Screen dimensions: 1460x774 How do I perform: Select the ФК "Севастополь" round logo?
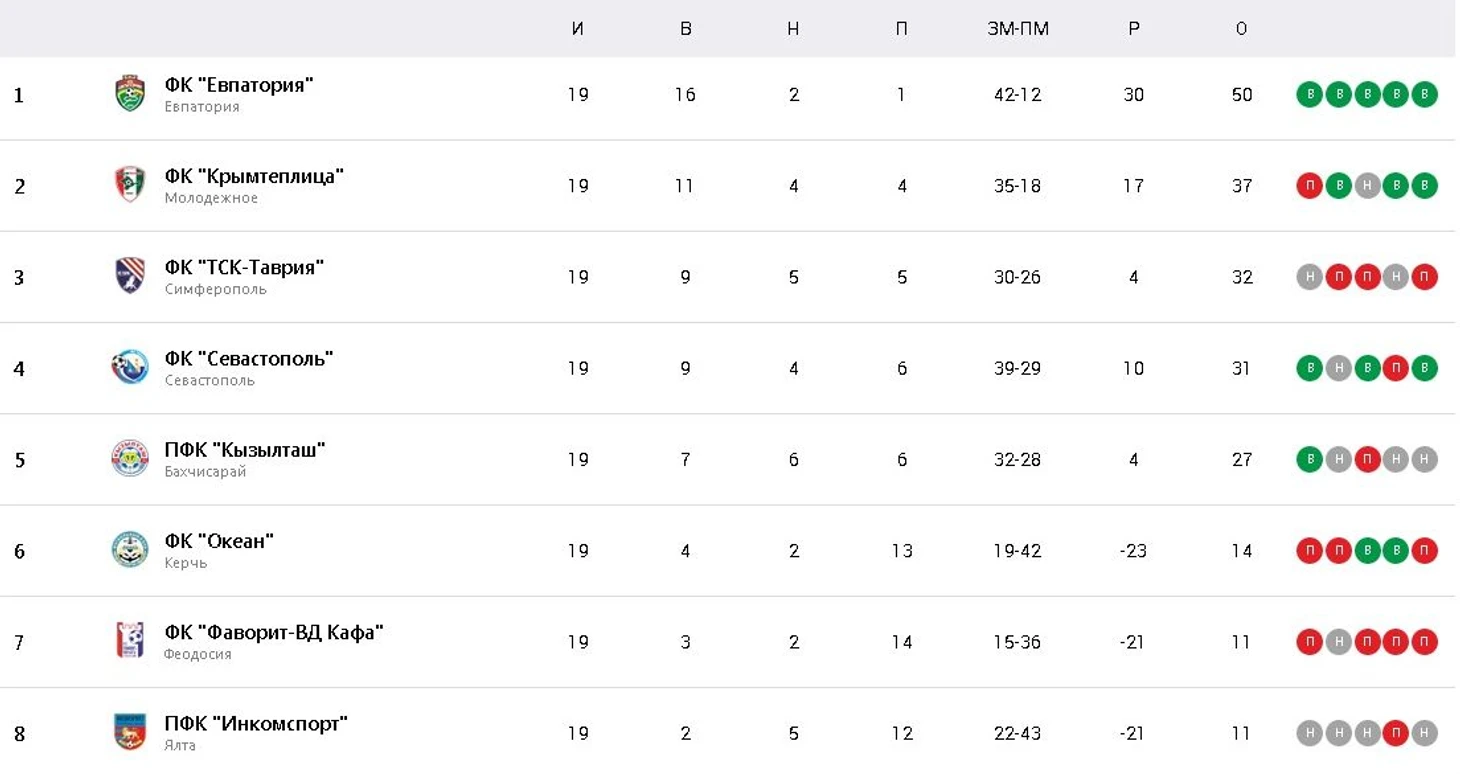tap(130, 367)
